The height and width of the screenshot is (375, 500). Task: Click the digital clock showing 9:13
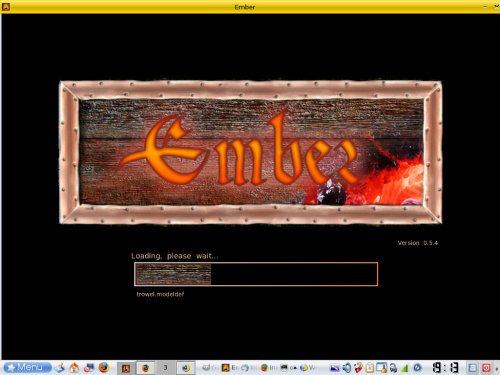(445, 368)
